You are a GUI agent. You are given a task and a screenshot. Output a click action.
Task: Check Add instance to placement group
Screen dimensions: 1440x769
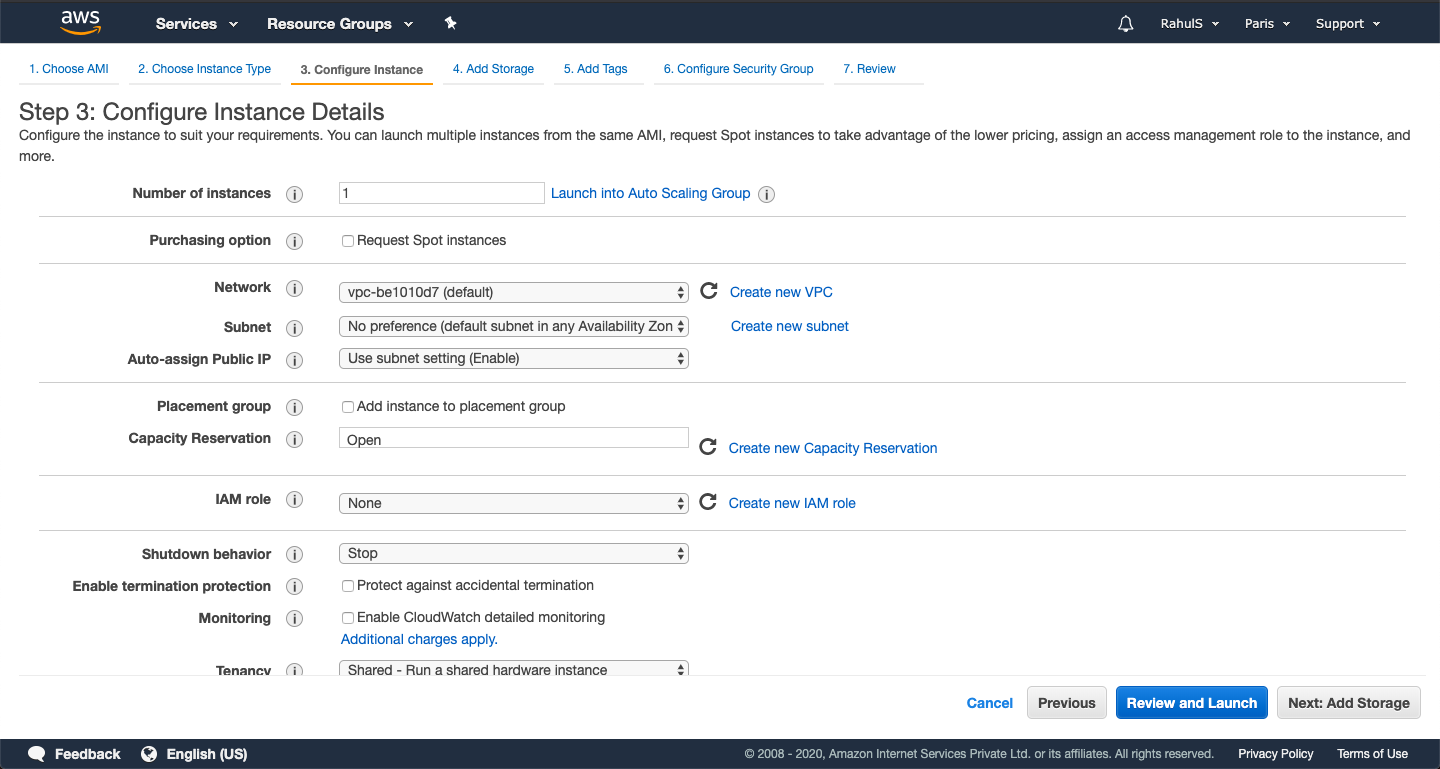[348, 407]
